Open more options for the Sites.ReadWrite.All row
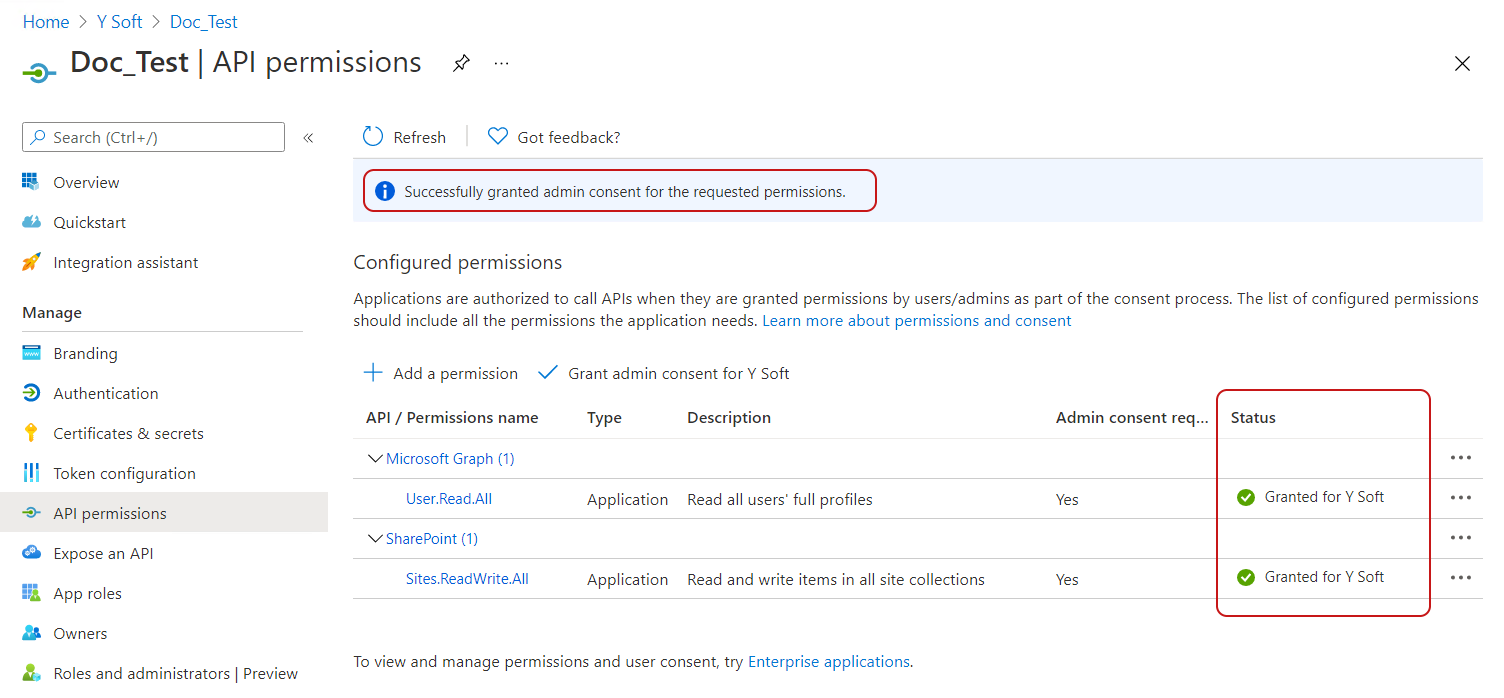 (x=1460, y=578)
